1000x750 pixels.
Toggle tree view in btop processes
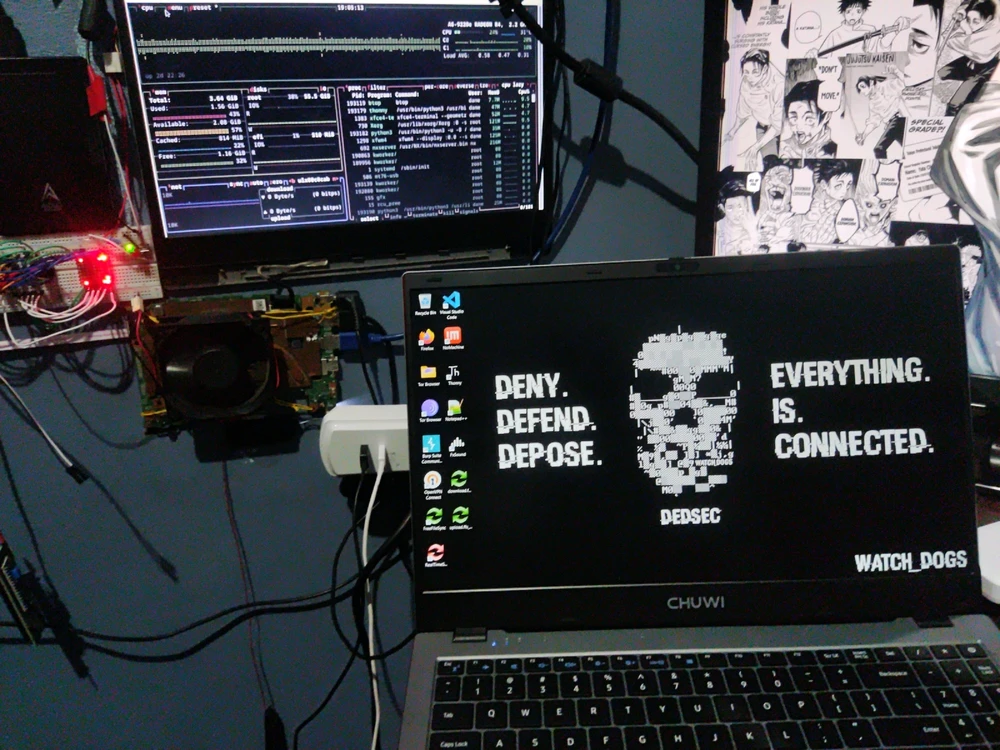tap(486, 85)
